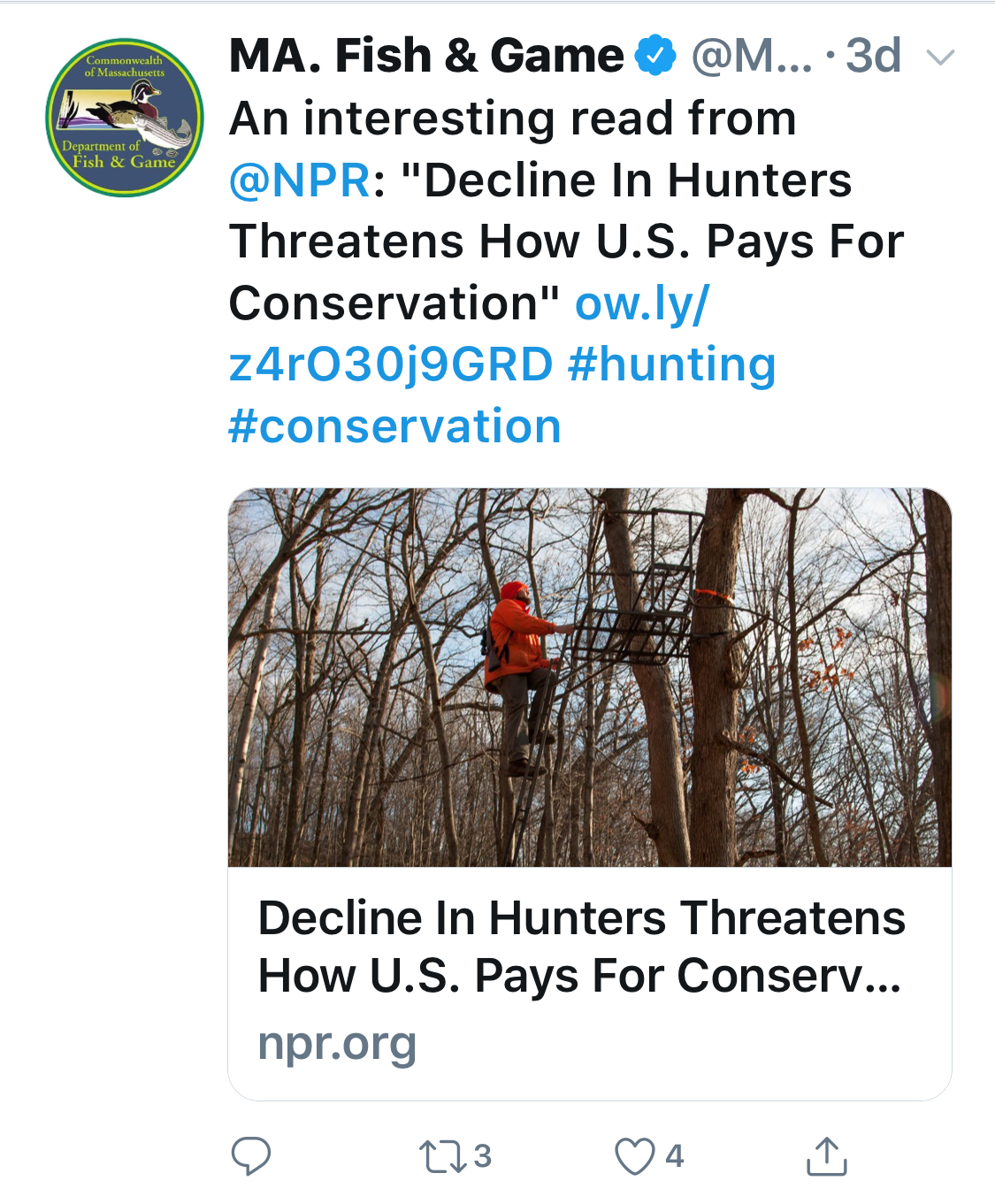This screenshot has width=995, height=1204.
Task: Open the MA. Fish & Game account name
Action: point(426,56)
